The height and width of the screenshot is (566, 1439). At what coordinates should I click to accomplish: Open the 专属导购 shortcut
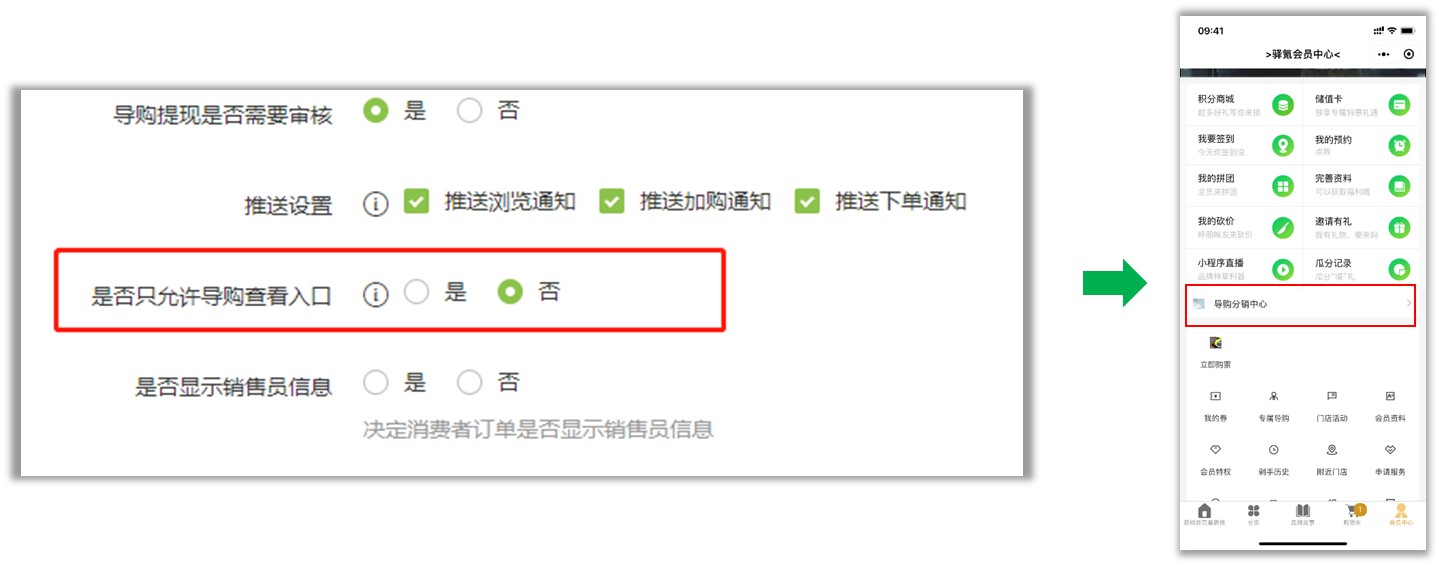click(x=1273, y=405)
